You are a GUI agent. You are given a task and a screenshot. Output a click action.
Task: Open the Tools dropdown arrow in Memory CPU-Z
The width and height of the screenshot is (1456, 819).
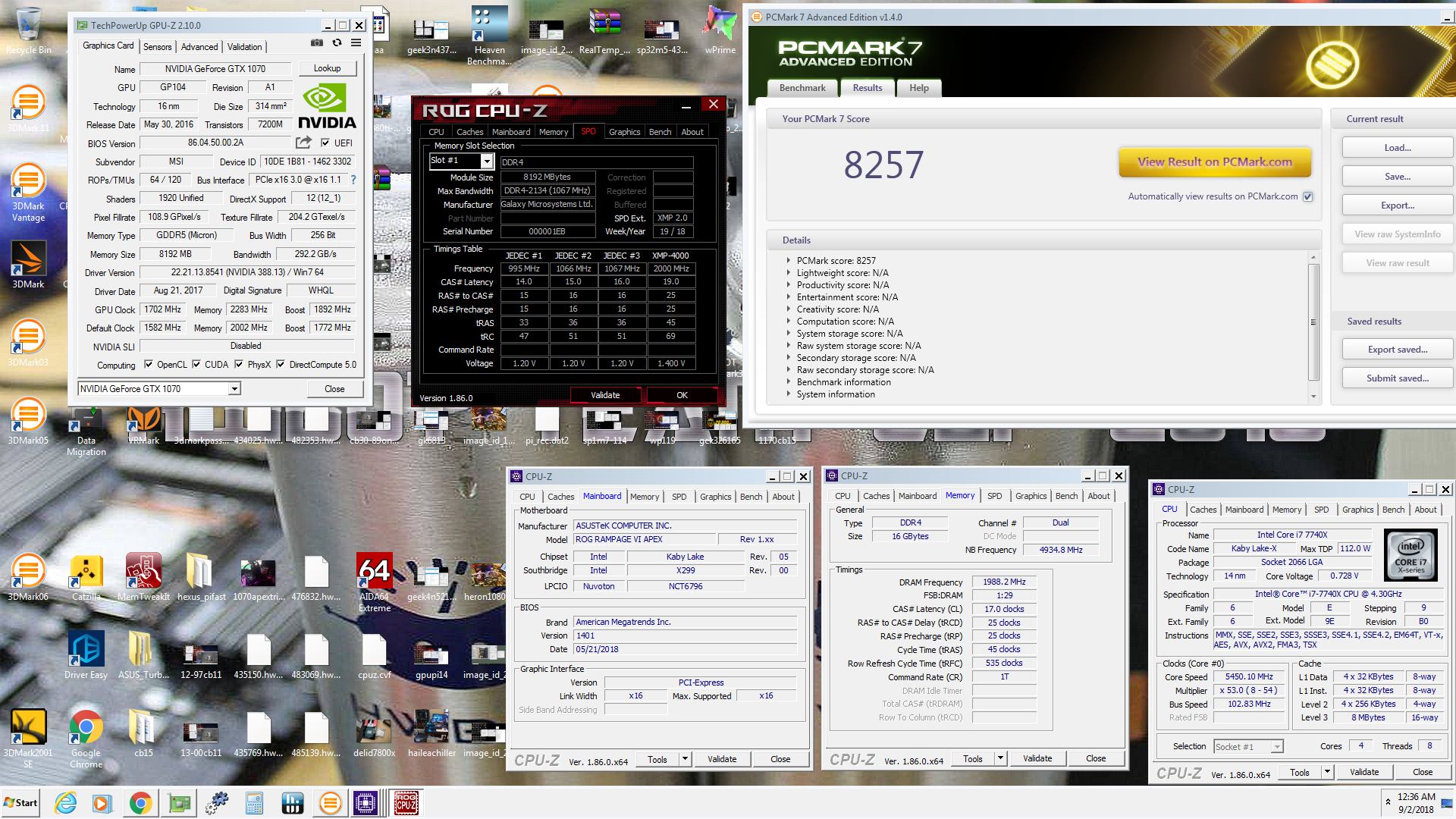[x=1000, y=758]
